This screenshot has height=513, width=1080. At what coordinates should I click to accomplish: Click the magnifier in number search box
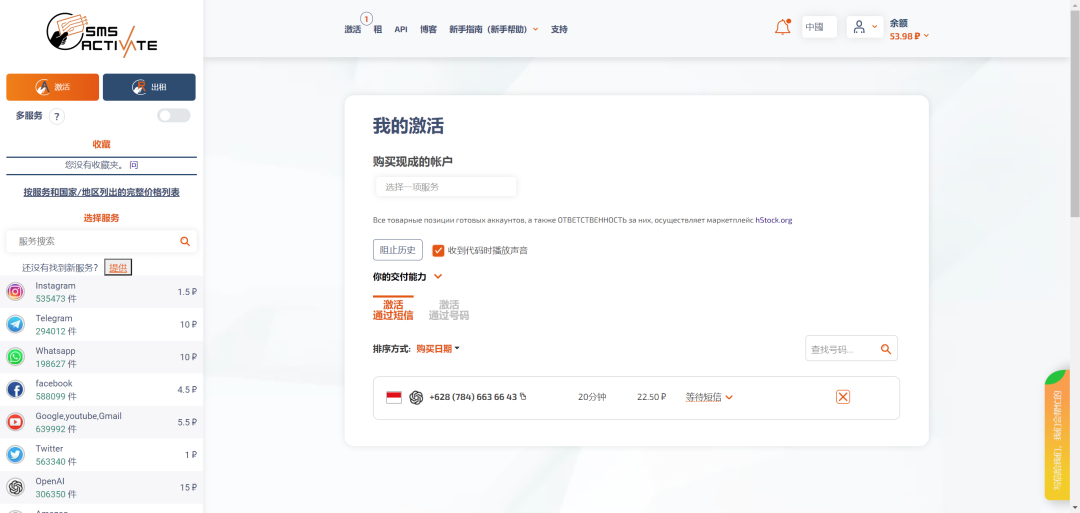tap(886, 349)
